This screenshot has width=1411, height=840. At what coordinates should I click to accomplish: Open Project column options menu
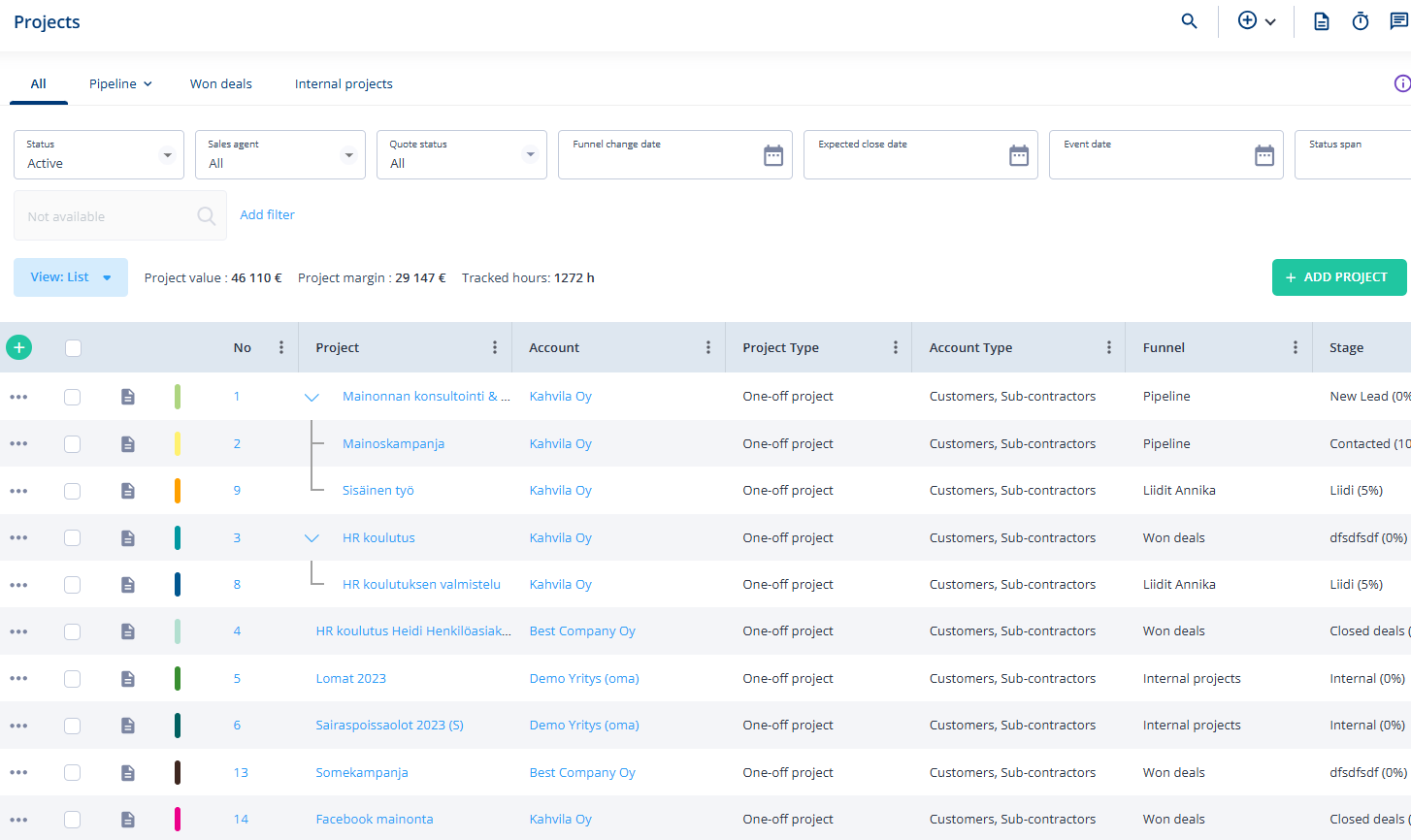pyautogui.click(x=495, y=347)
